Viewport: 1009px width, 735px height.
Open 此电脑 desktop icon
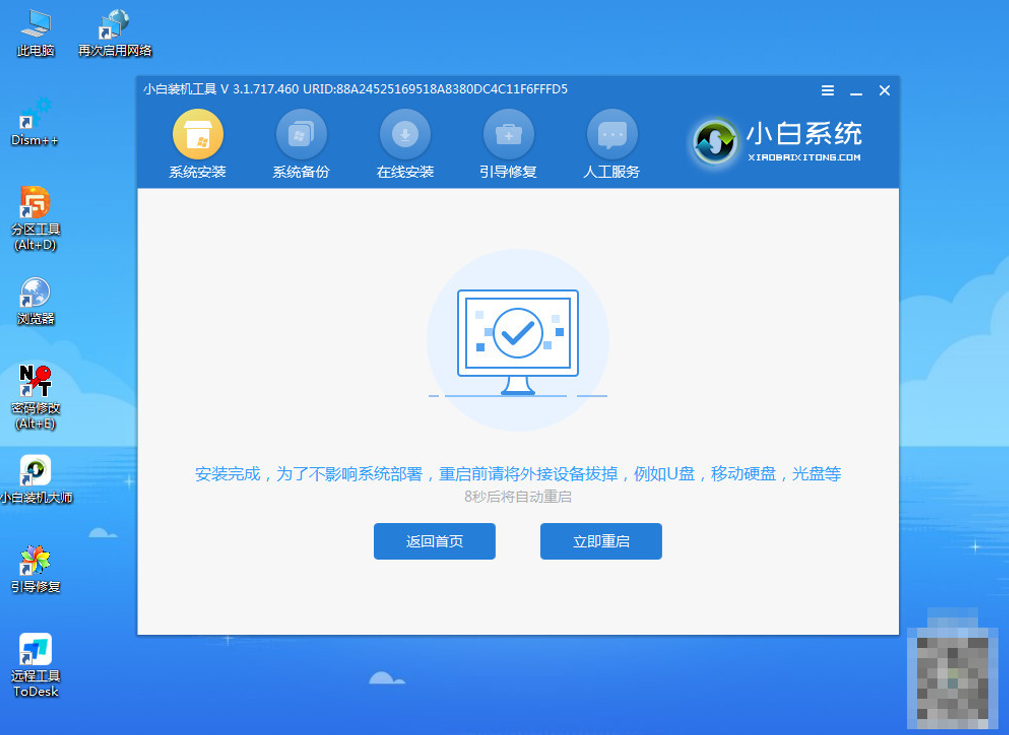[35, 33]
